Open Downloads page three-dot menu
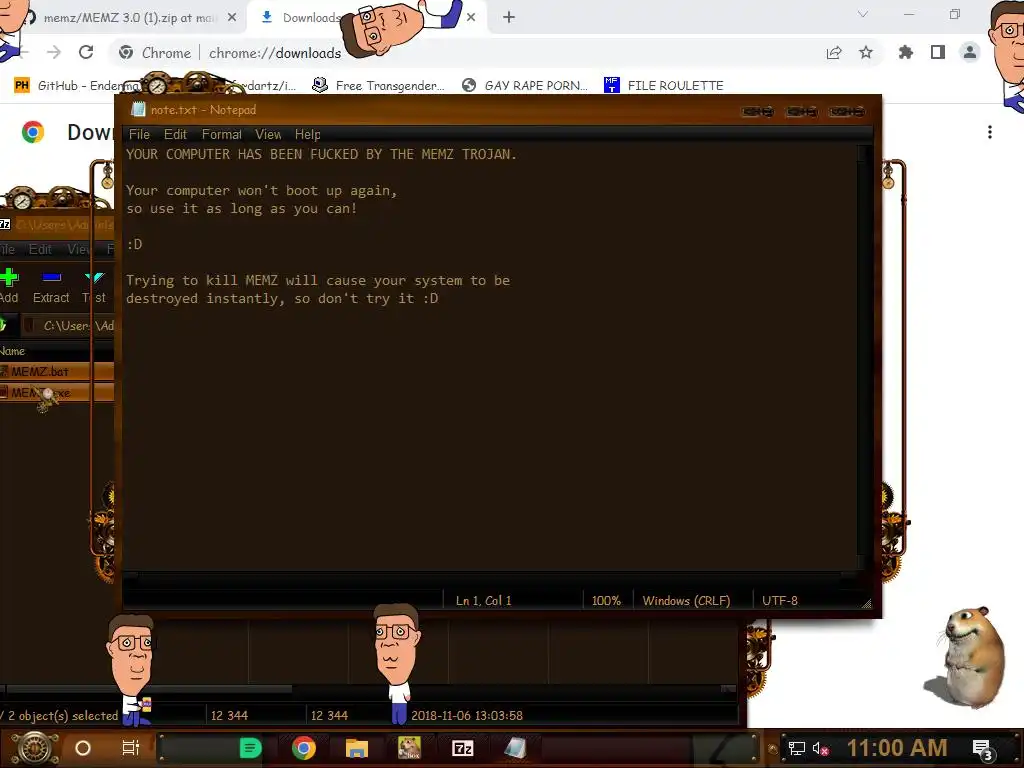 (990, 133)
